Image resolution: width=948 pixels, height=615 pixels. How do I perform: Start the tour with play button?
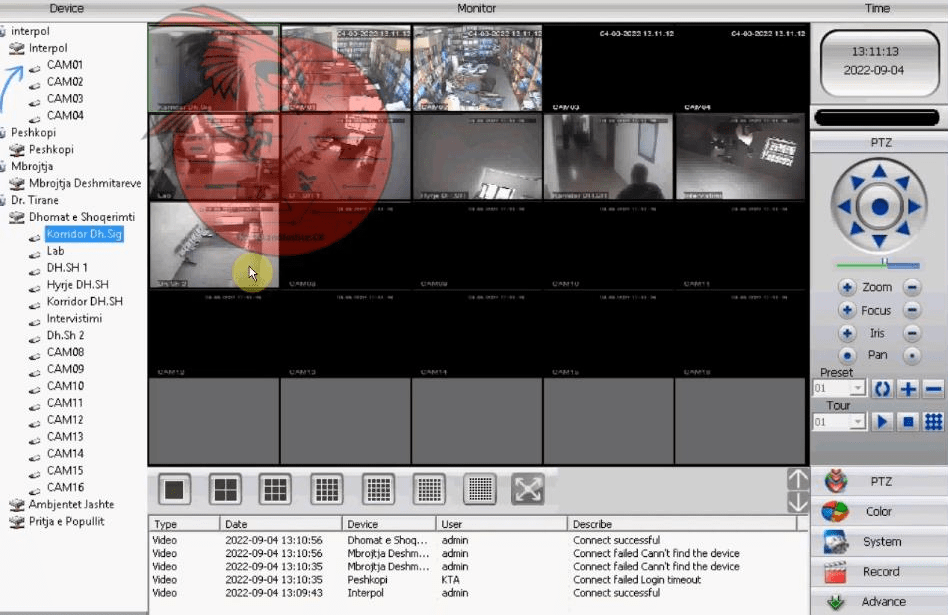click(x=882, y=422)
